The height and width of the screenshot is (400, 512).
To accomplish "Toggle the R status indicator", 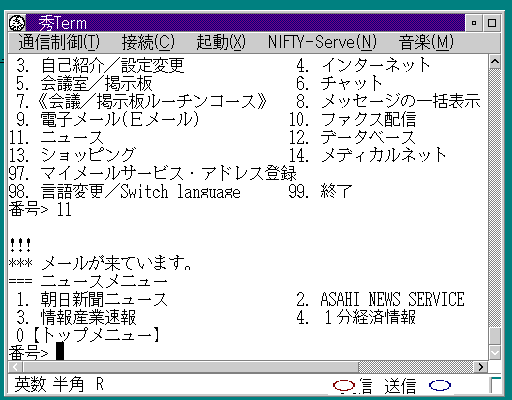I will pos(100,385).
